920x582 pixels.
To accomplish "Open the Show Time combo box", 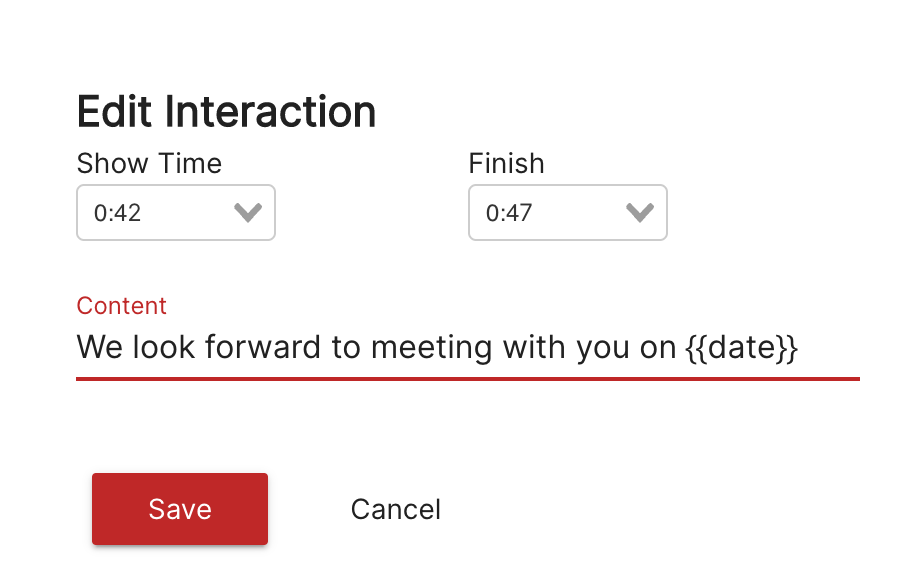I will 176,212.
